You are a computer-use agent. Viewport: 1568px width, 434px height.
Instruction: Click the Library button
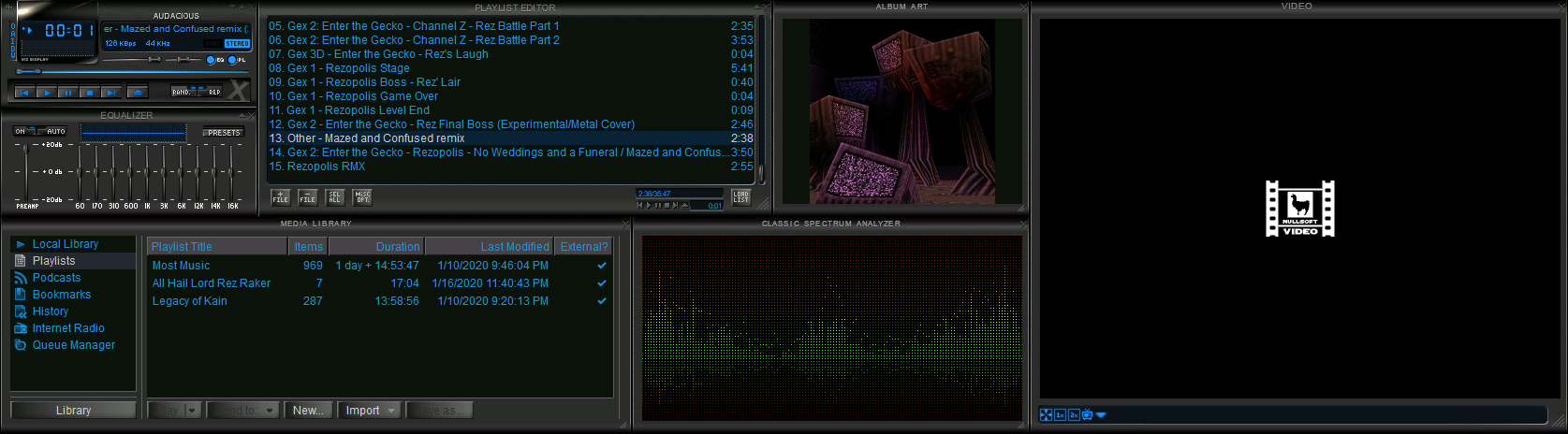point(73,411)
